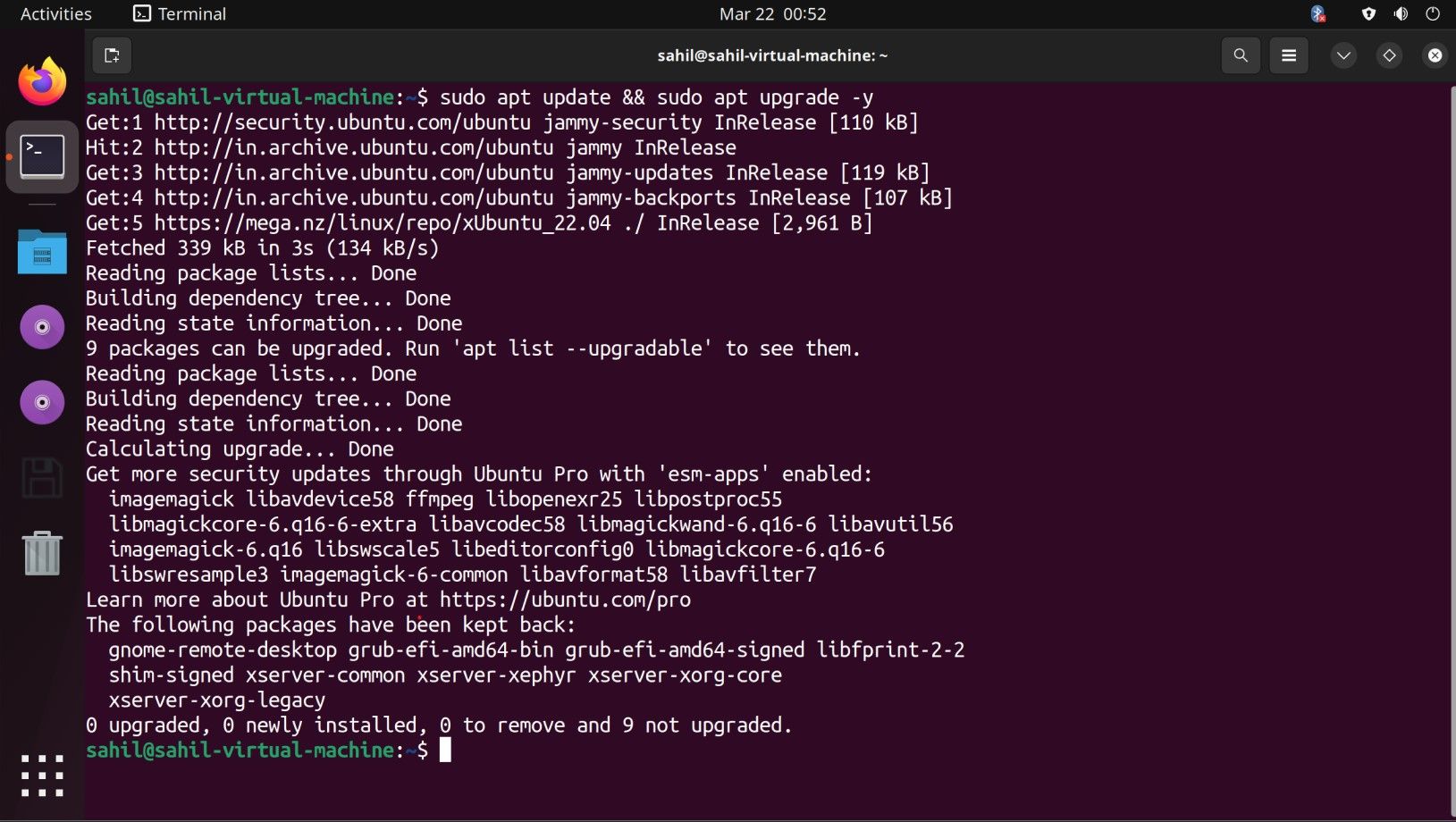Open the Trash from the dock
1456x822 pixels.
coord(41,553)
